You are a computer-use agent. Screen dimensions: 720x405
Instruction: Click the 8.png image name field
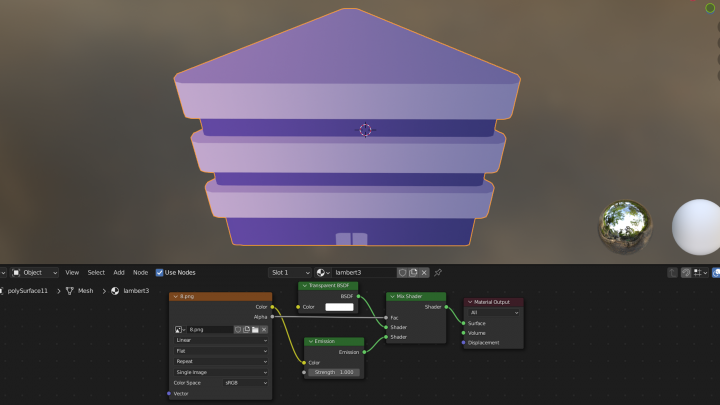point(210,330)
